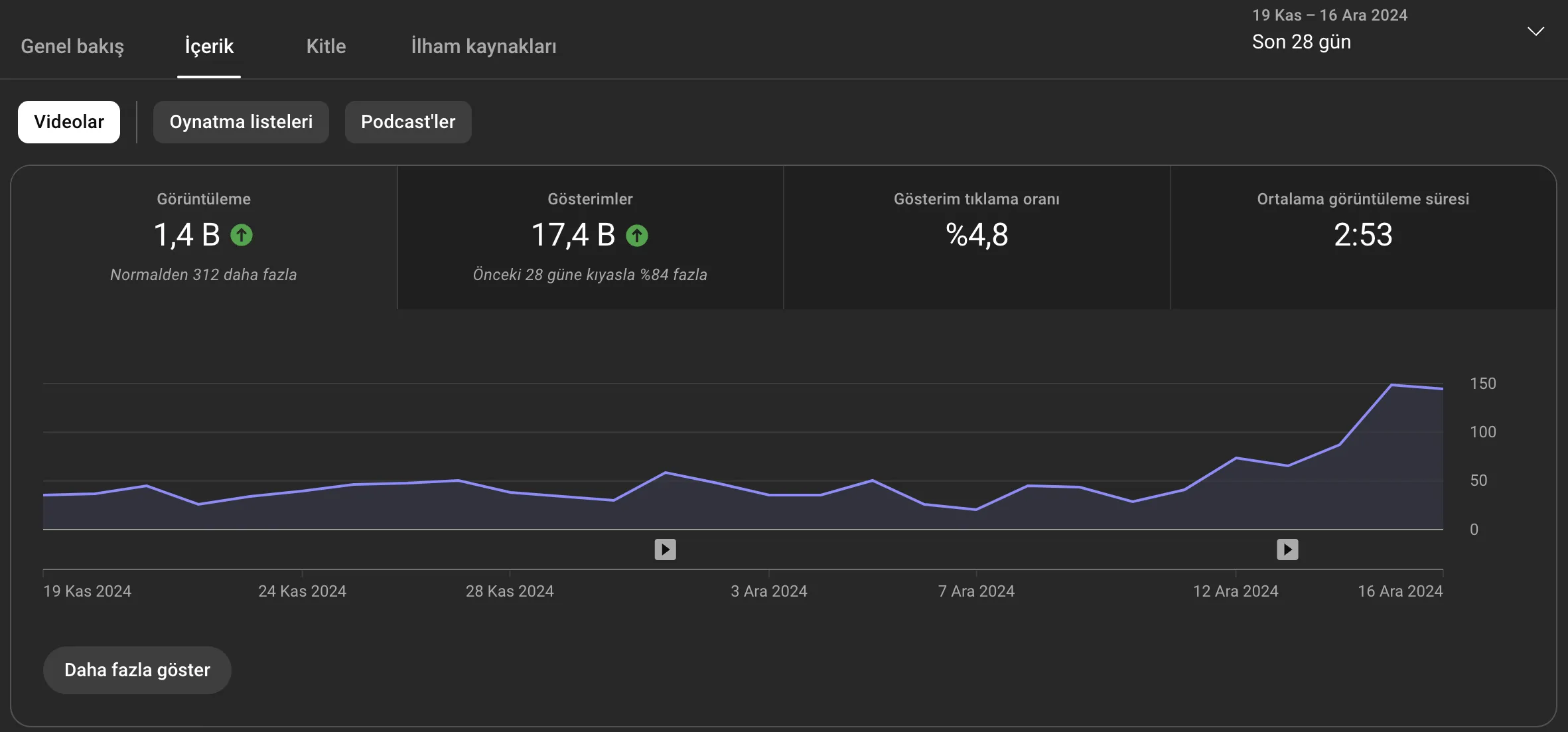The width and height of the screenshot is (1568, 732).
Task: Click the 0 y-axis value
Action: [1474, 530]
